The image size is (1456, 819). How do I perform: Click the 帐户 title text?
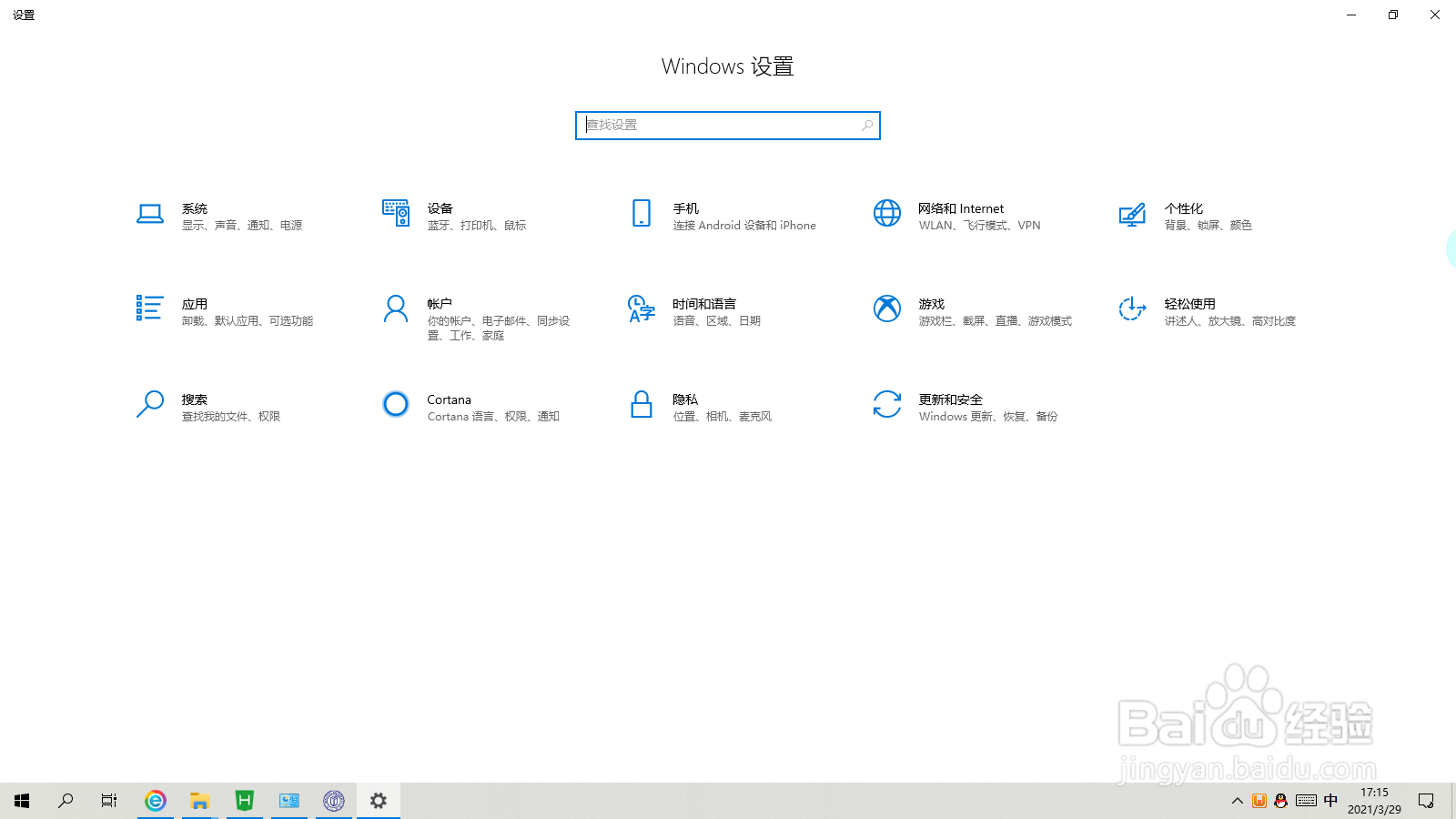pos(440,304)
